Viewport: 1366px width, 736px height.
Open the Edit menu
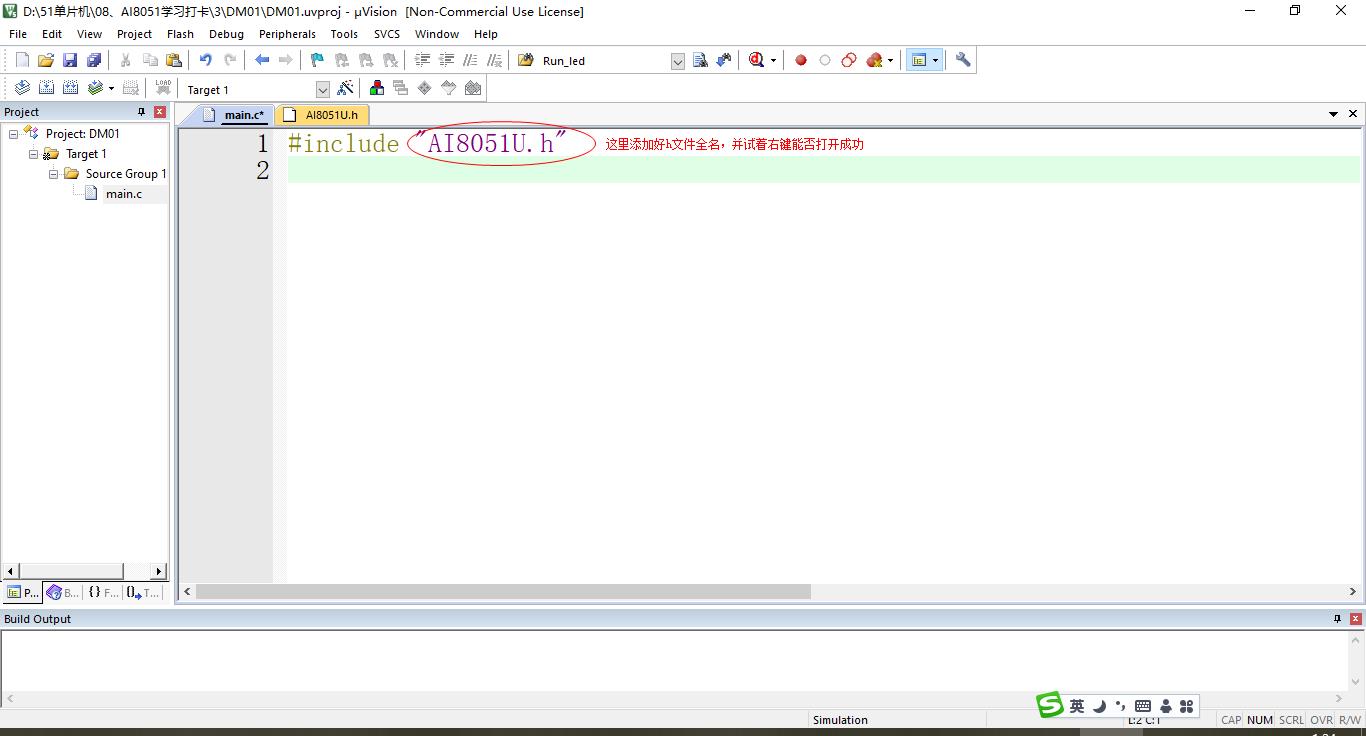(x=52, y=34)
